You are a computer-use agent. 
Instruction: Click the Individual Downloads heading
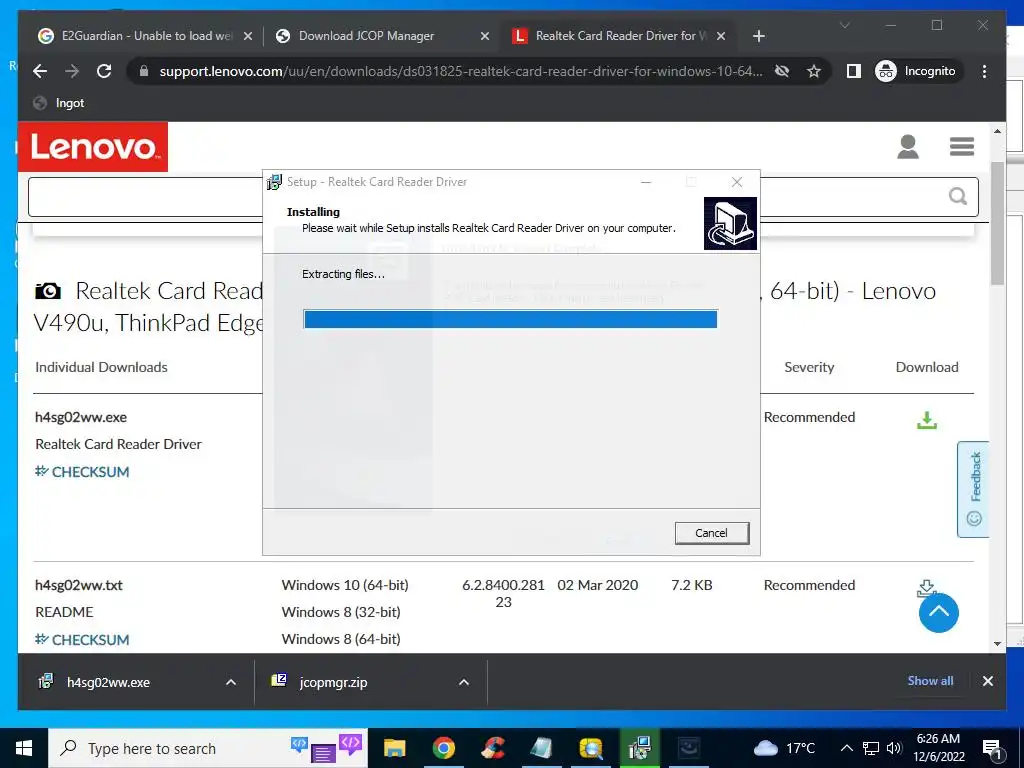pos(101,368)
